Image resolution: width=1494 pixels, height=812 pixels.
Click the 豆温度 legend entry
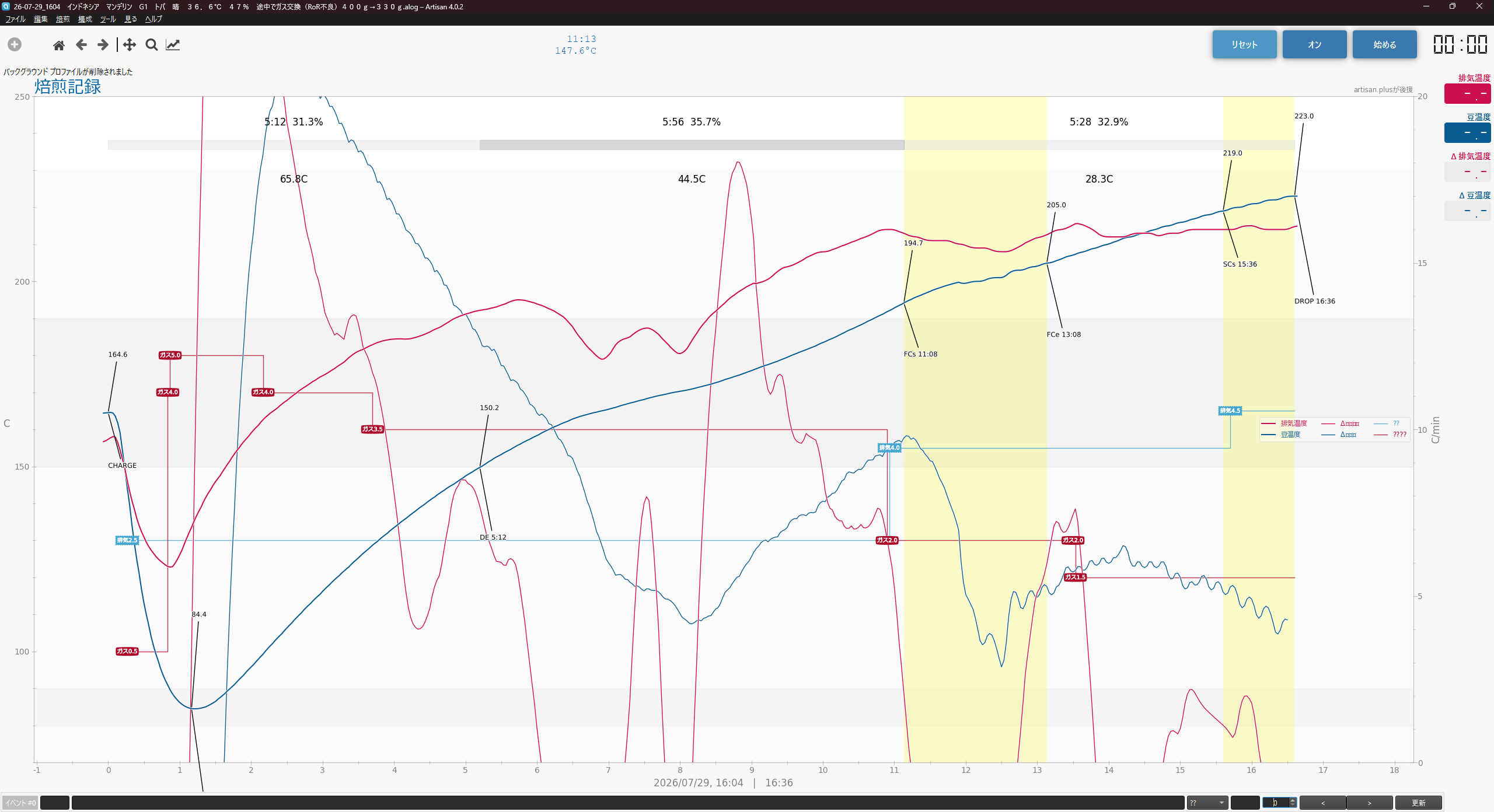pyautogui.click(x=1290, y=435)
